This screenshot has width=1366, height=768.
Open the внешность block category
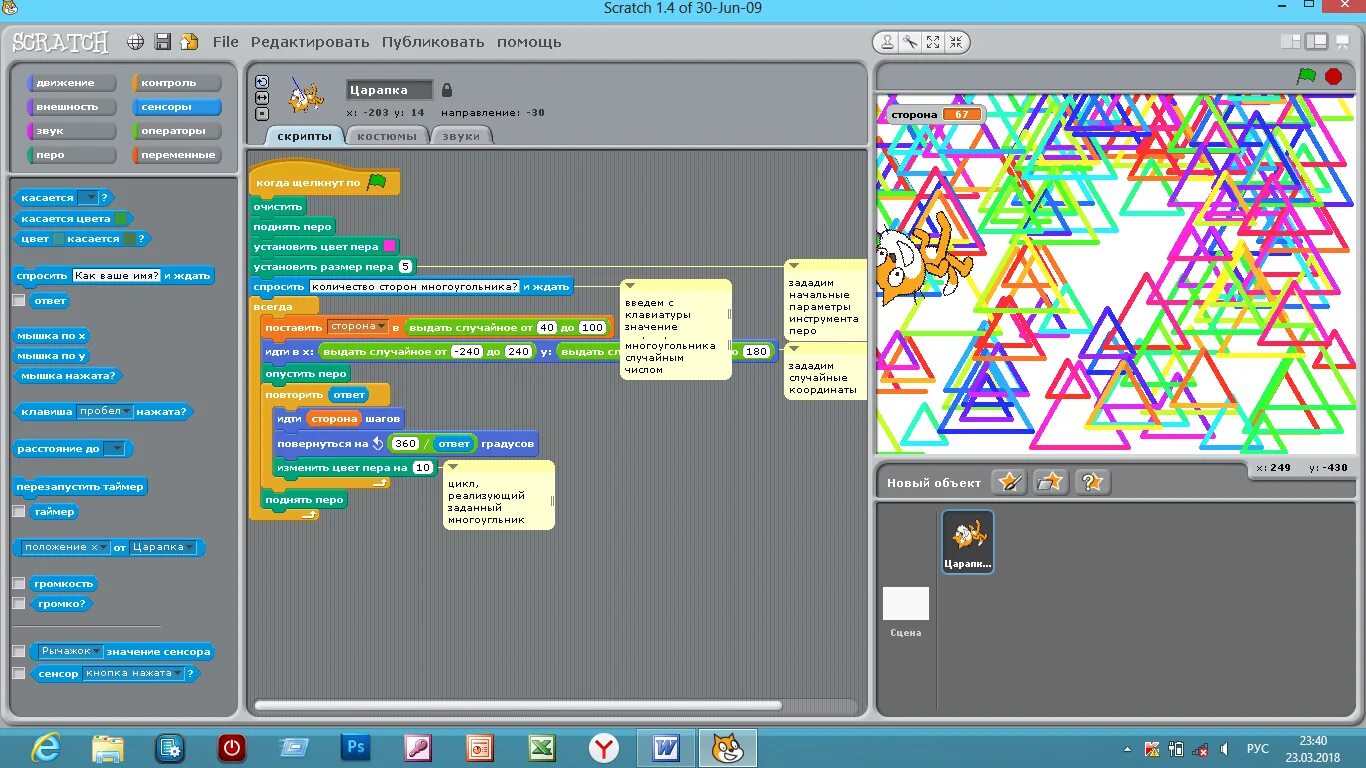pyautogui.click(x=71, y=107)
